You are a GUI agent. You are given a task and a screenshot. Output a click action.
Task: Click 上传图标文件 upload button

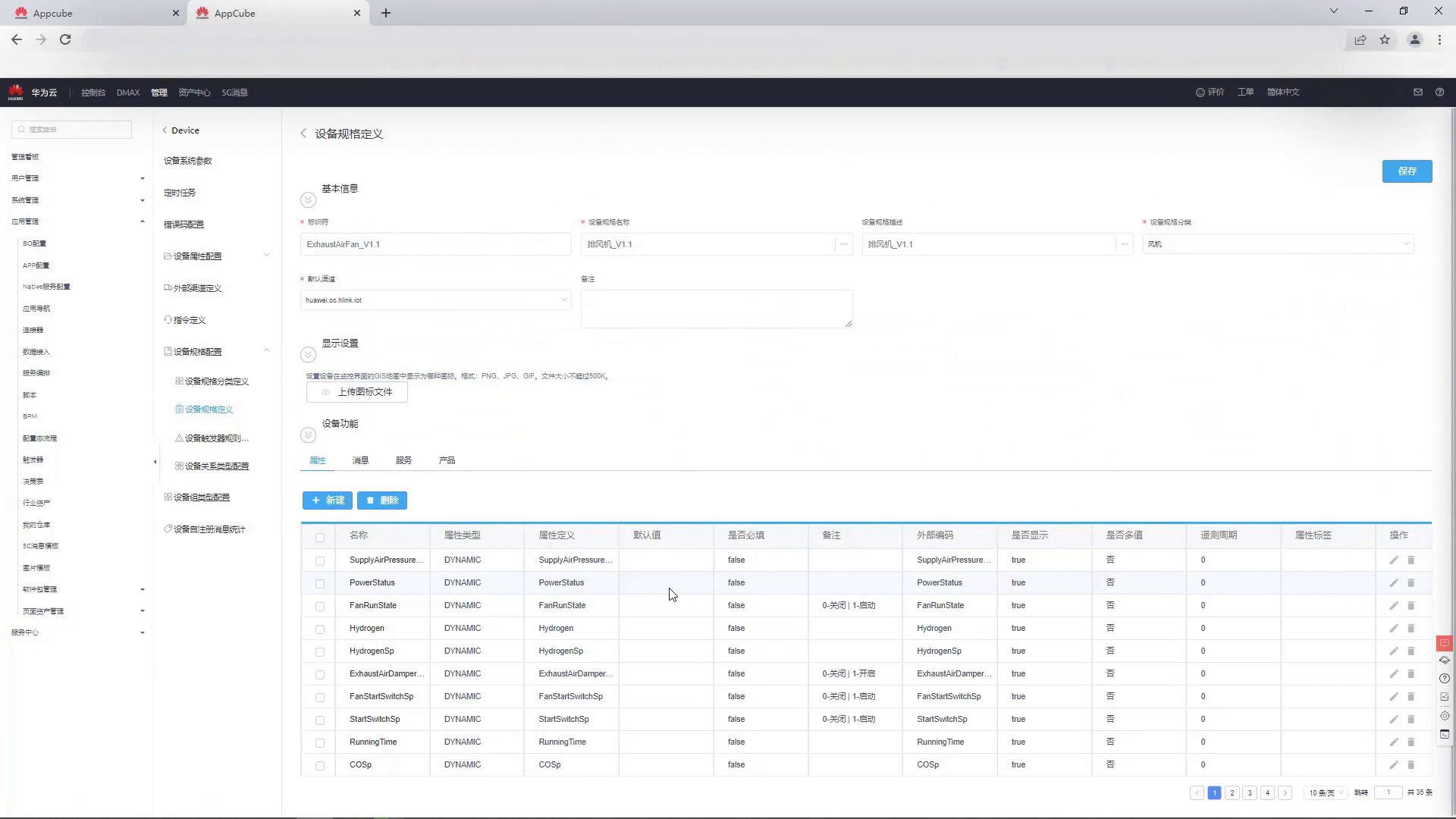[357, 392]
